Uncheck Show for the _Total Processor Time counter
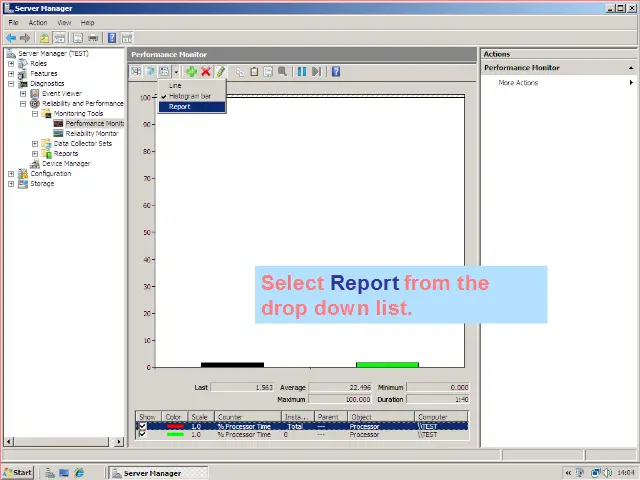This screenshot has height=480, width=640. [142, 426]
